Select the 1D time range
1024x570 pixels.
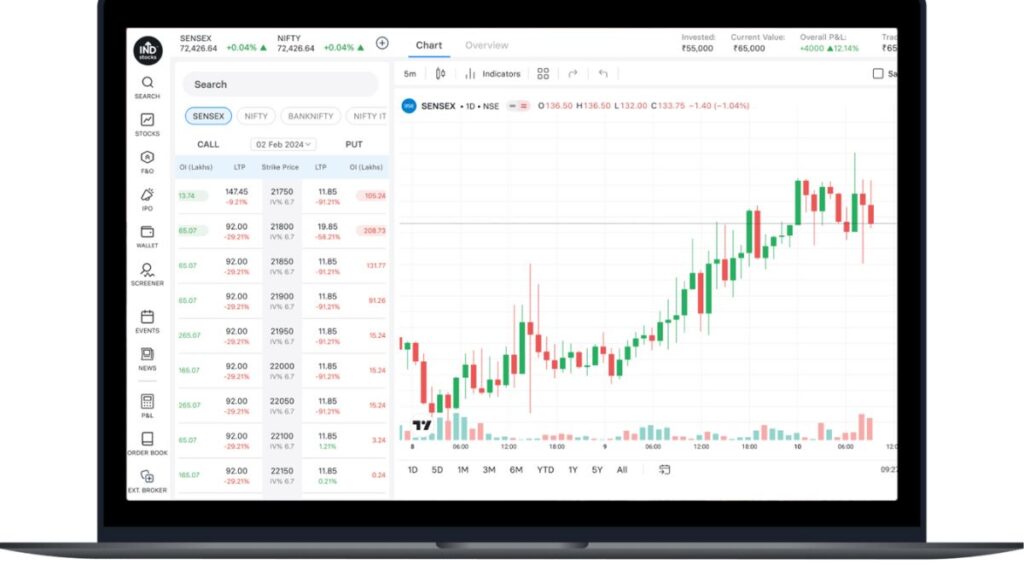413,469
